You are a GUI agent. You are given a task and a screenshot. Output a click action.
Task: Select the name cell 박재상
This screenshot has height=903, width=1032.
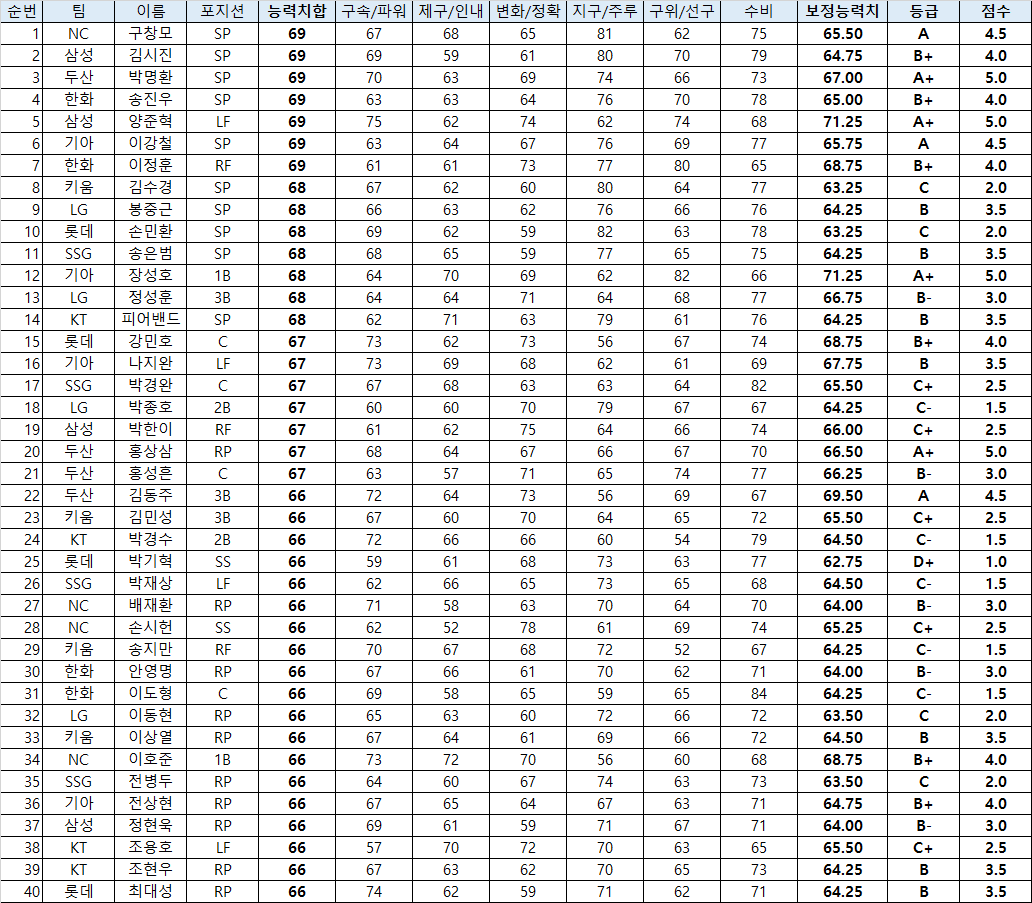[150, 584]
